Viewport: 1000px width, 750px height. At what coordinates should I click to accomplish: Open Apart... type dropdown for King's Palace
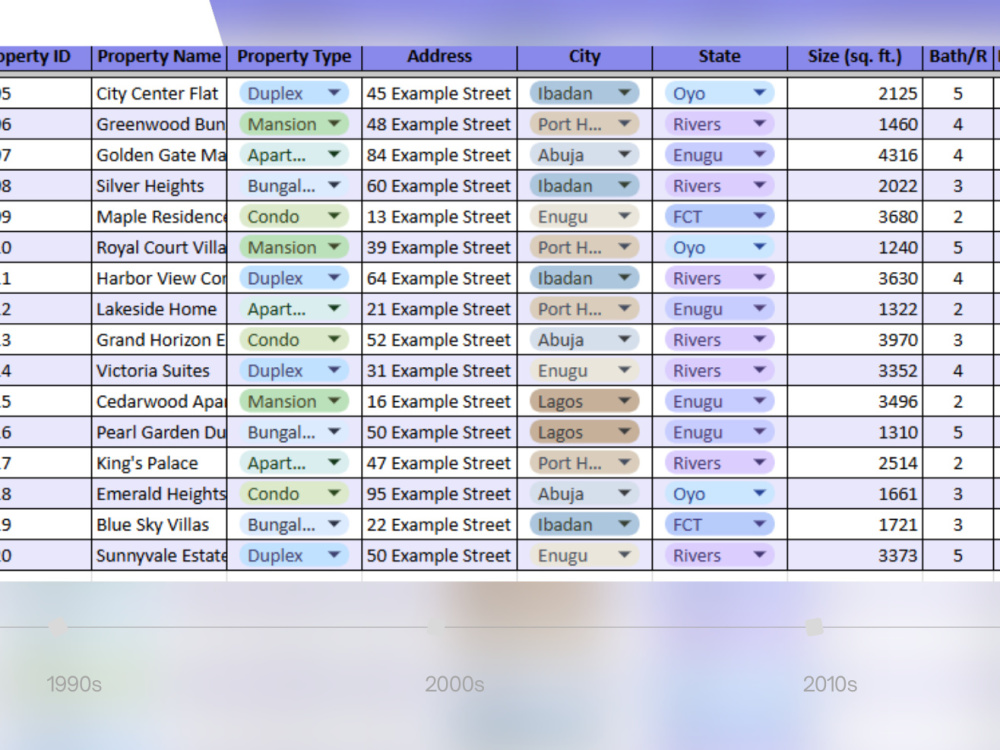(294, 464)
